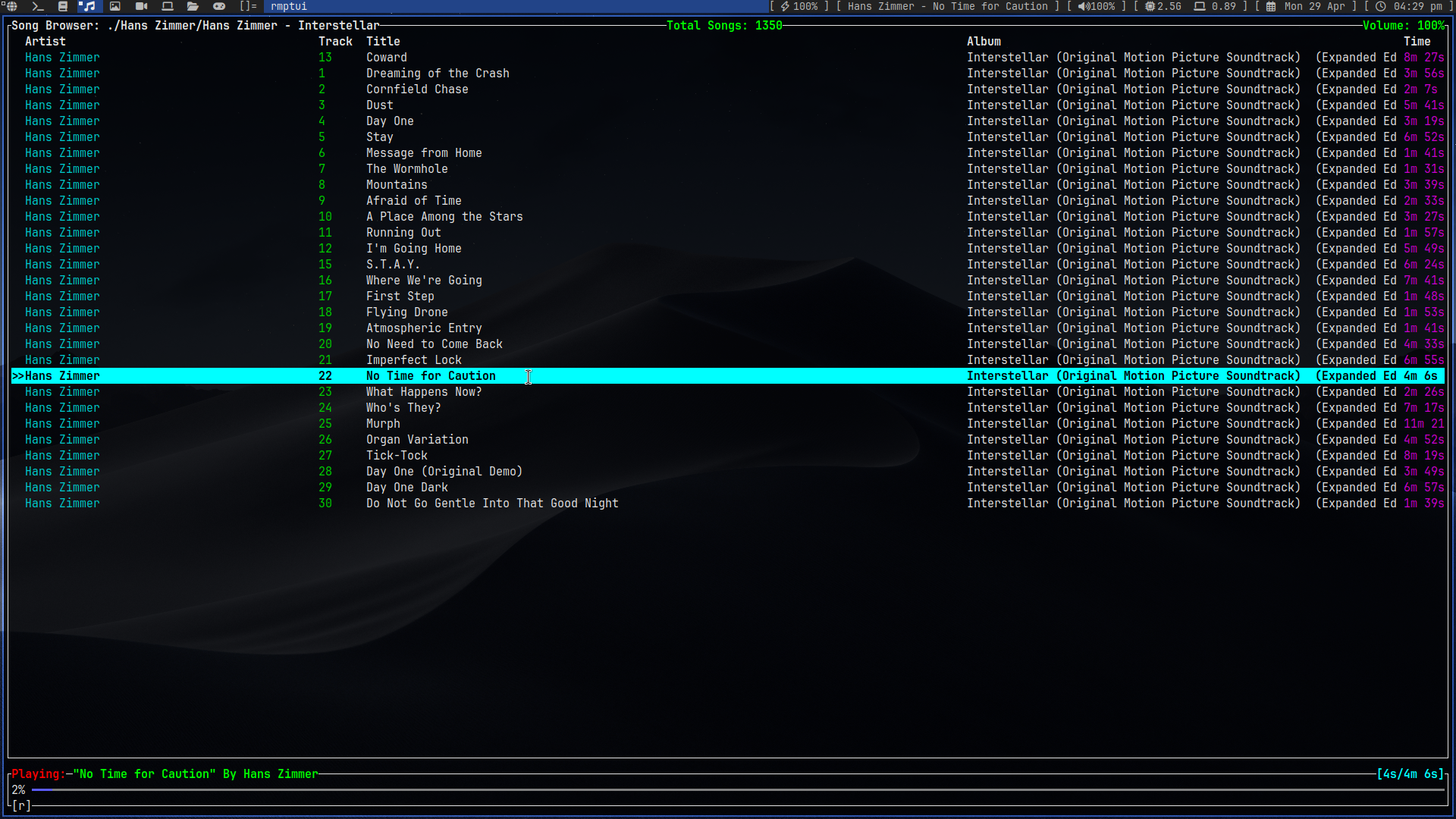1456x819 pixels.
Task: Click the laptop workspace icon
Action: click(x=168, y=6)
